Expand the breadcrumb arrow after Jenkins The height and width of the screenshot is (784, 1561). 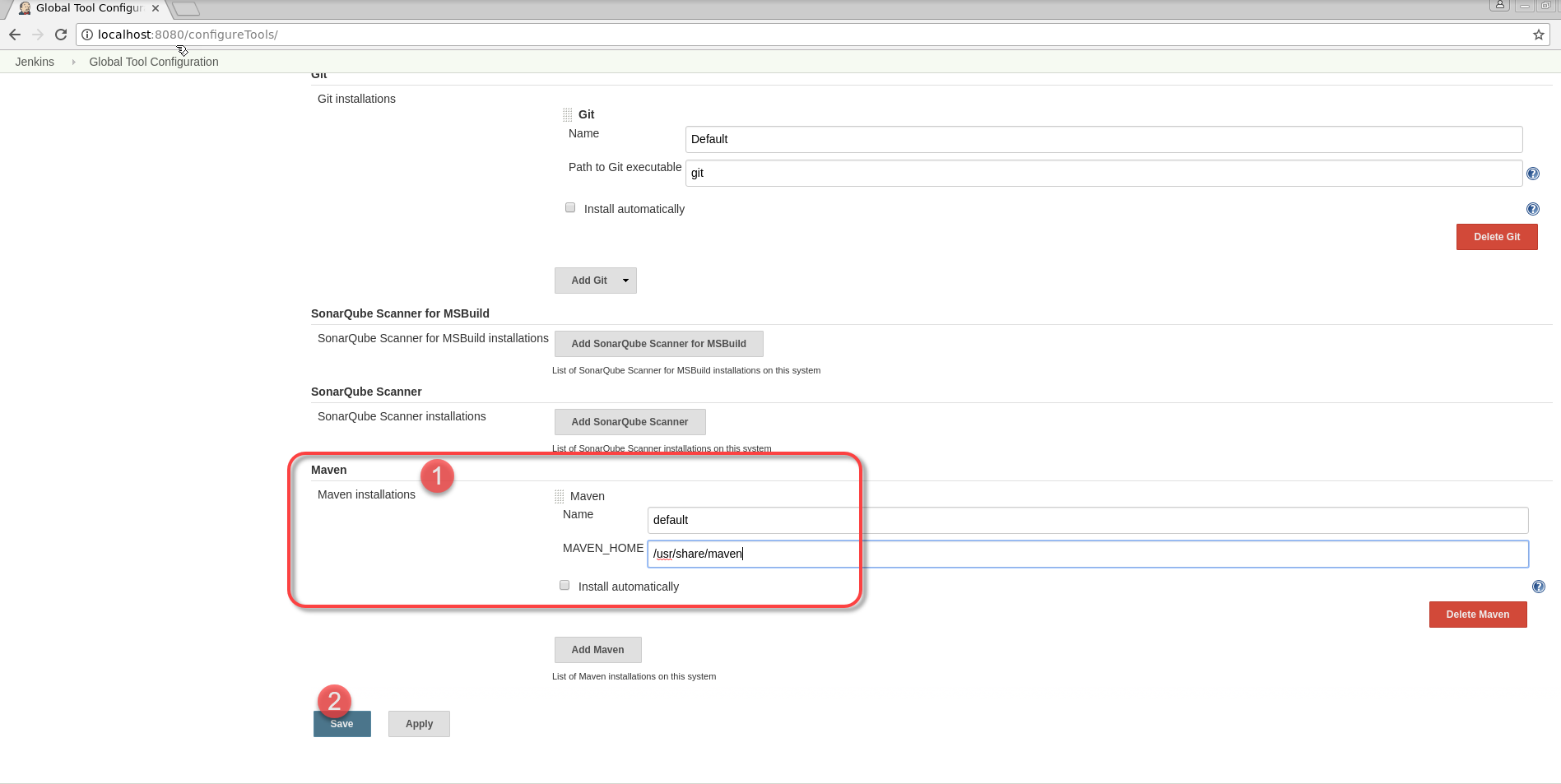coord(73,62)
